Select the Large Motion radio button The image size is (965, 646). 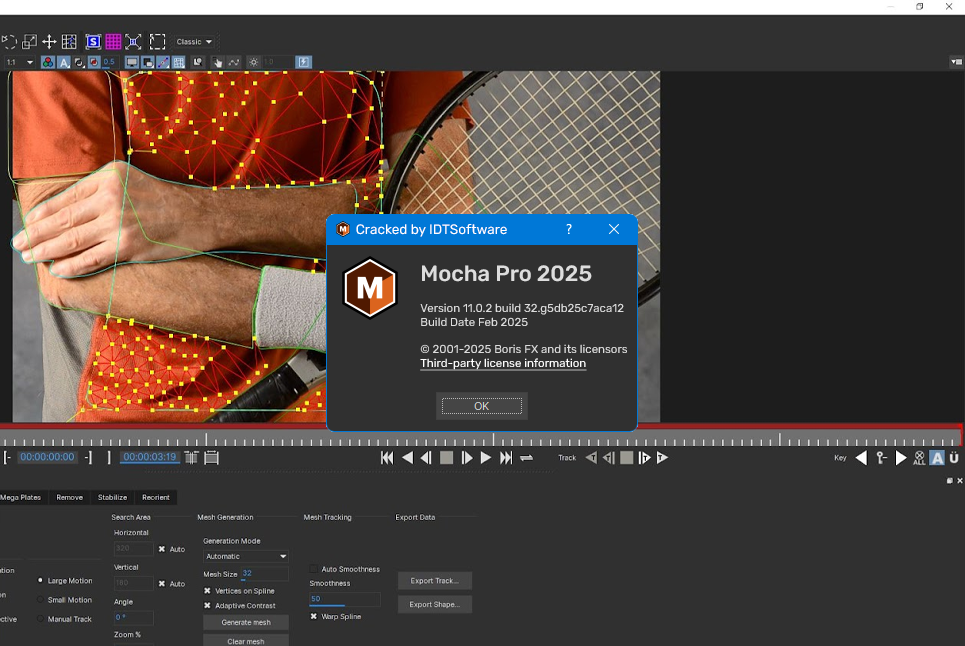(41, 580)
